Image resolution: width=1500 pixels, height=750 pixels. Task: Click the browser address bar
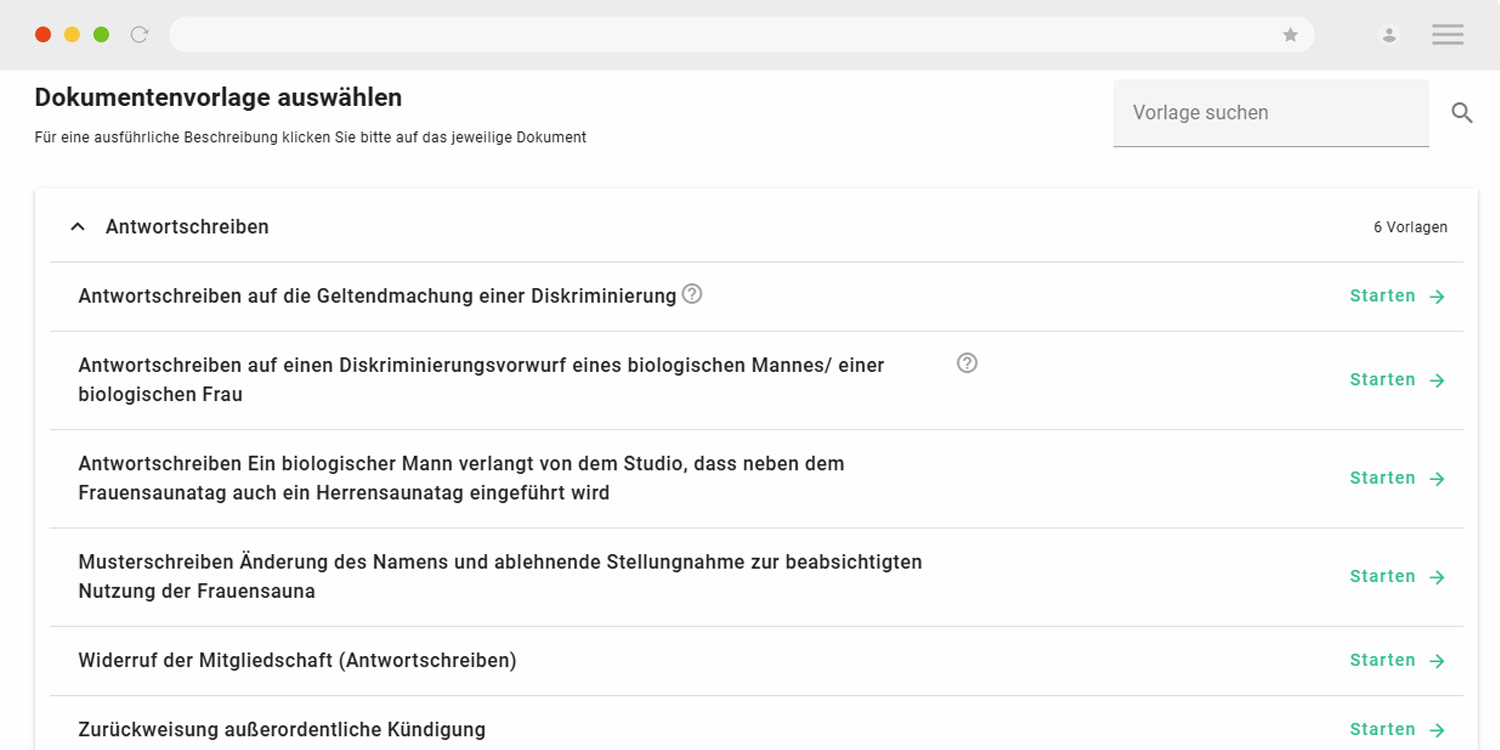point(741,35)
